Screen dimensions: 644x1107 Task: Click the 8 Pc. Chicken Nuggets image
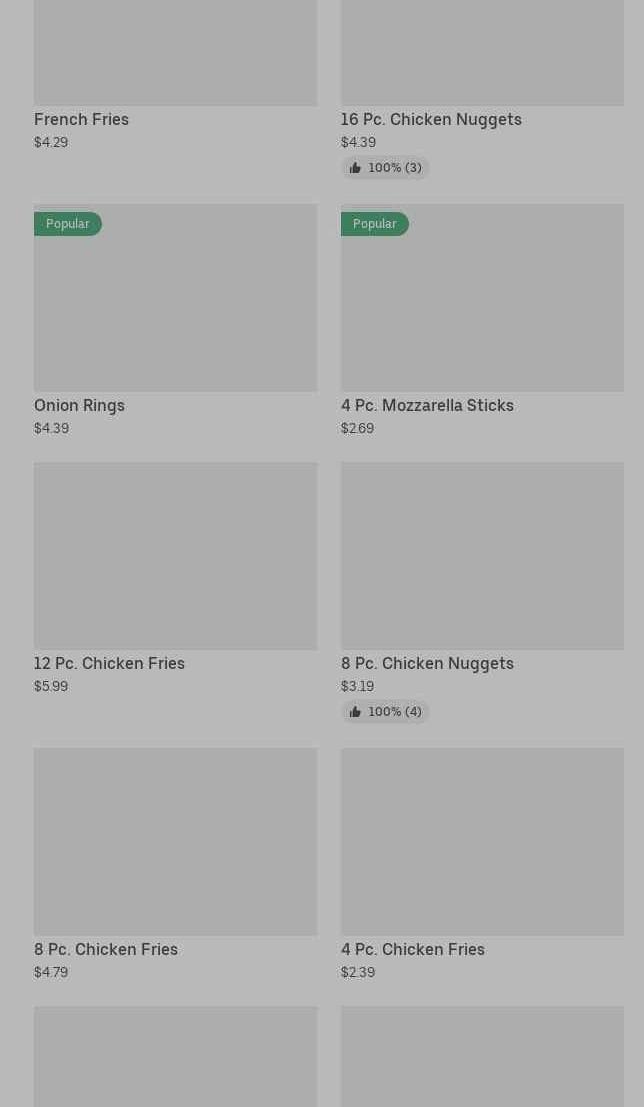482,556
